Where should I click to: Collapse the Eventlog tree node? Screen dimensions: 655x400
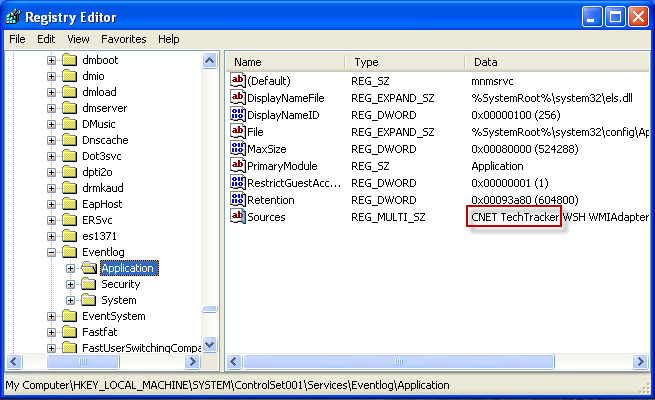51,252
